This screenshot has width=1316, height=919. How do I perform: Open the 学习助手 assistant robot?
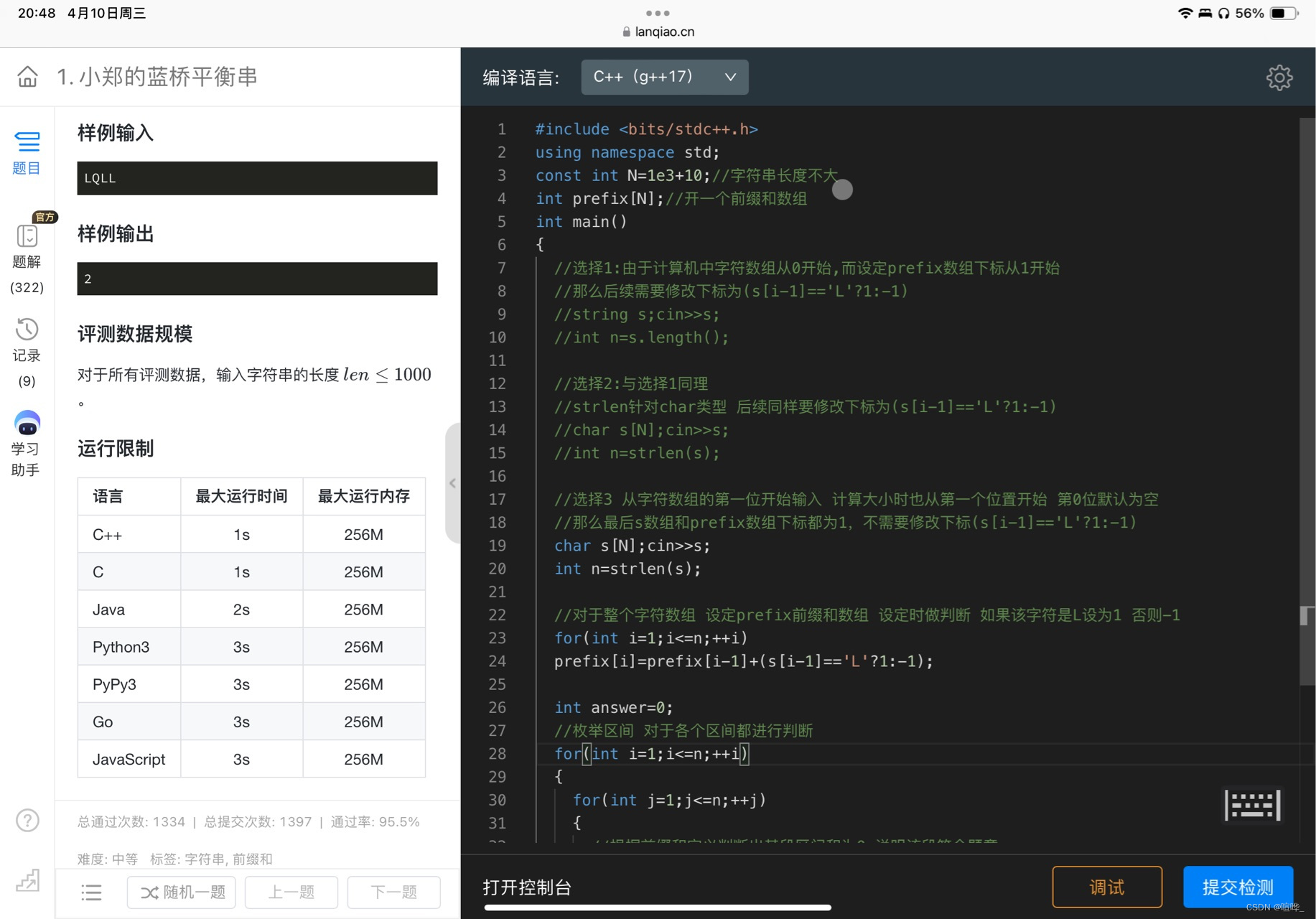click(27, 444)
